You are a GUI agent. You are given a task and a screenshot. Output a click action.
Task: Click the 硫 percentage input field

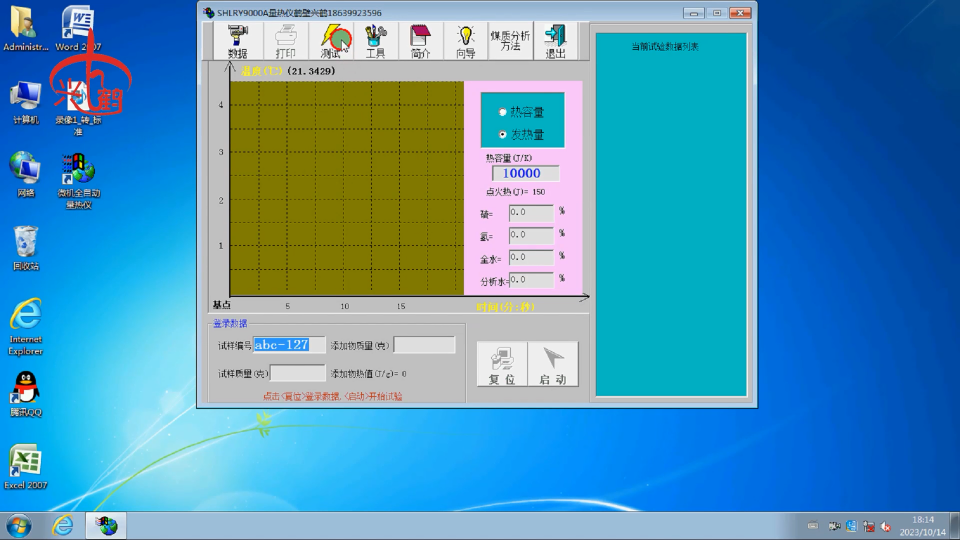pyautogui.click(x=531, y=212)
